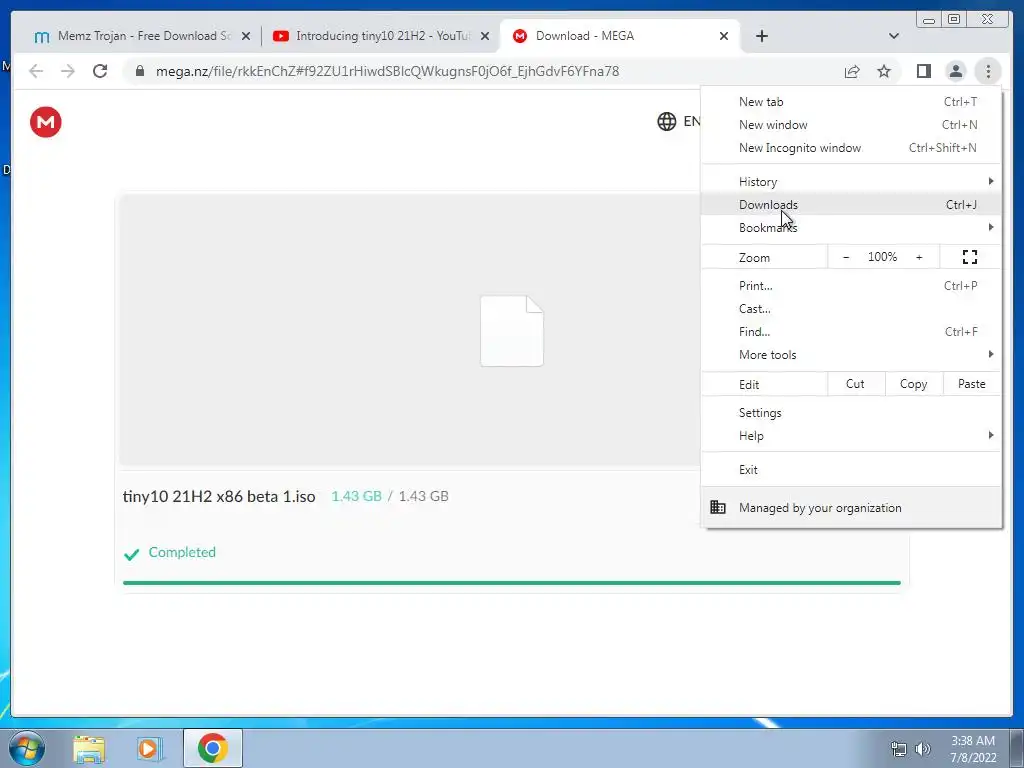The height and width of the screenshot is (768, 1024).
Task: Open the Chrome profile avatar icon
Action: pos(955,71)
